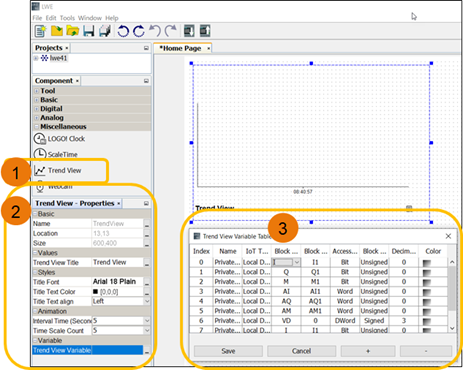This screenshot has width=463, height=370.
Task: Click the rotate counterclockwise icon
Action: 123,31
